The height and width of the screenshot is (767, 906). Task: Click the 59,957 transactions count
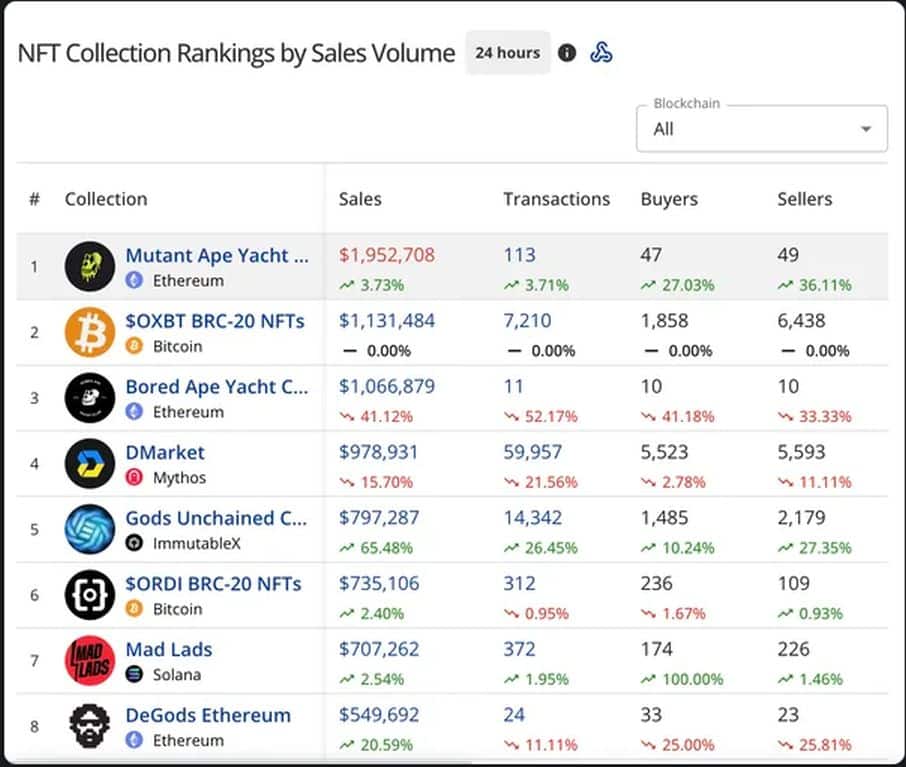[532, 452]
